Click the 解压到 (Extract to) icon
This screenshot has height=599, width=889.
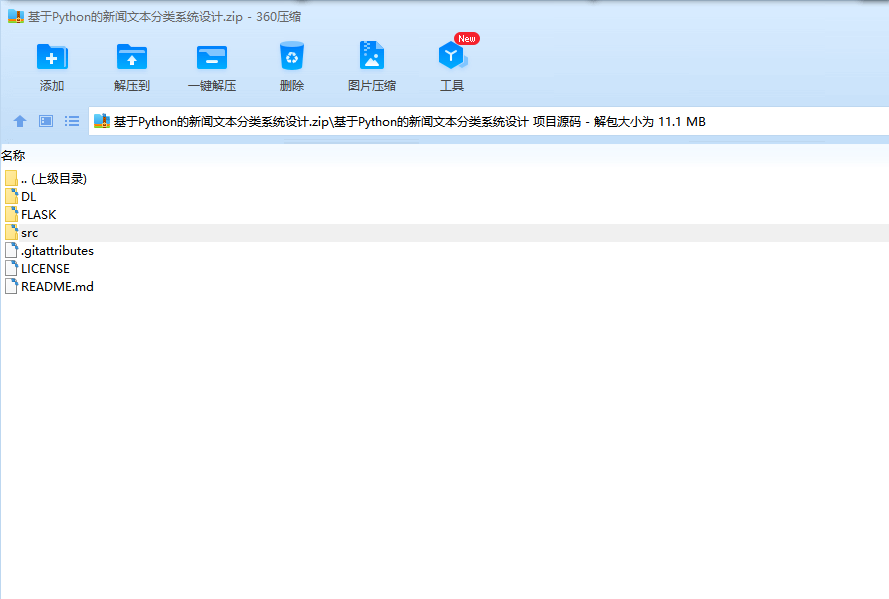coord(132,57)
